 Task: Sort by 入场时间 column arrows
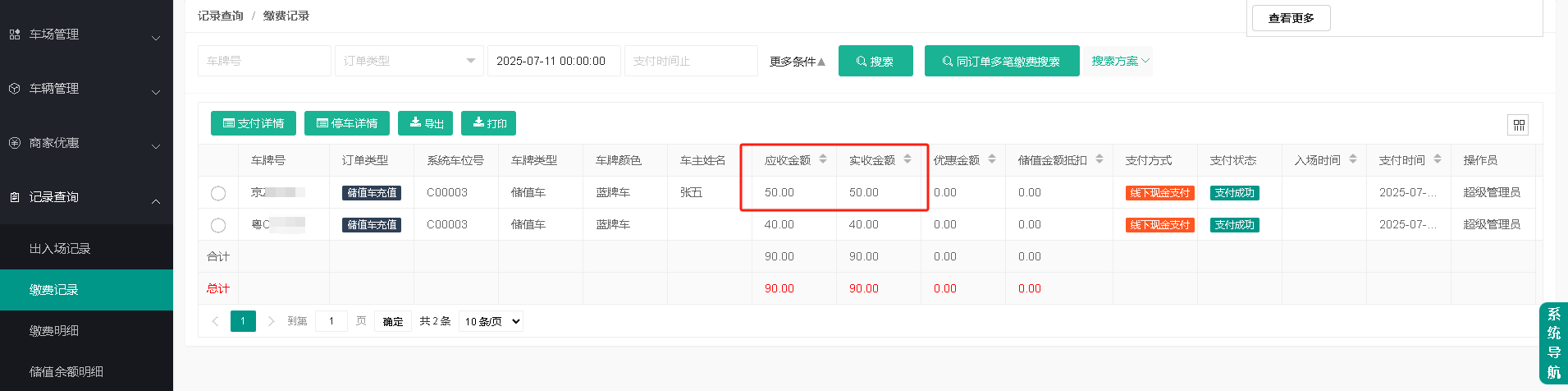[x=1353, y=159]
